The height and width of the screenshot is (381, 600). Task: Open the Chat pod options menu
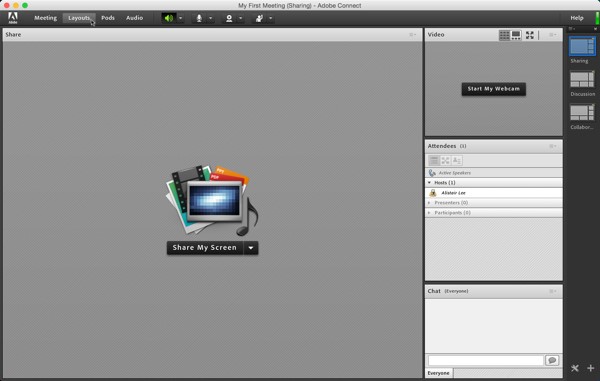tap(553, 291)
